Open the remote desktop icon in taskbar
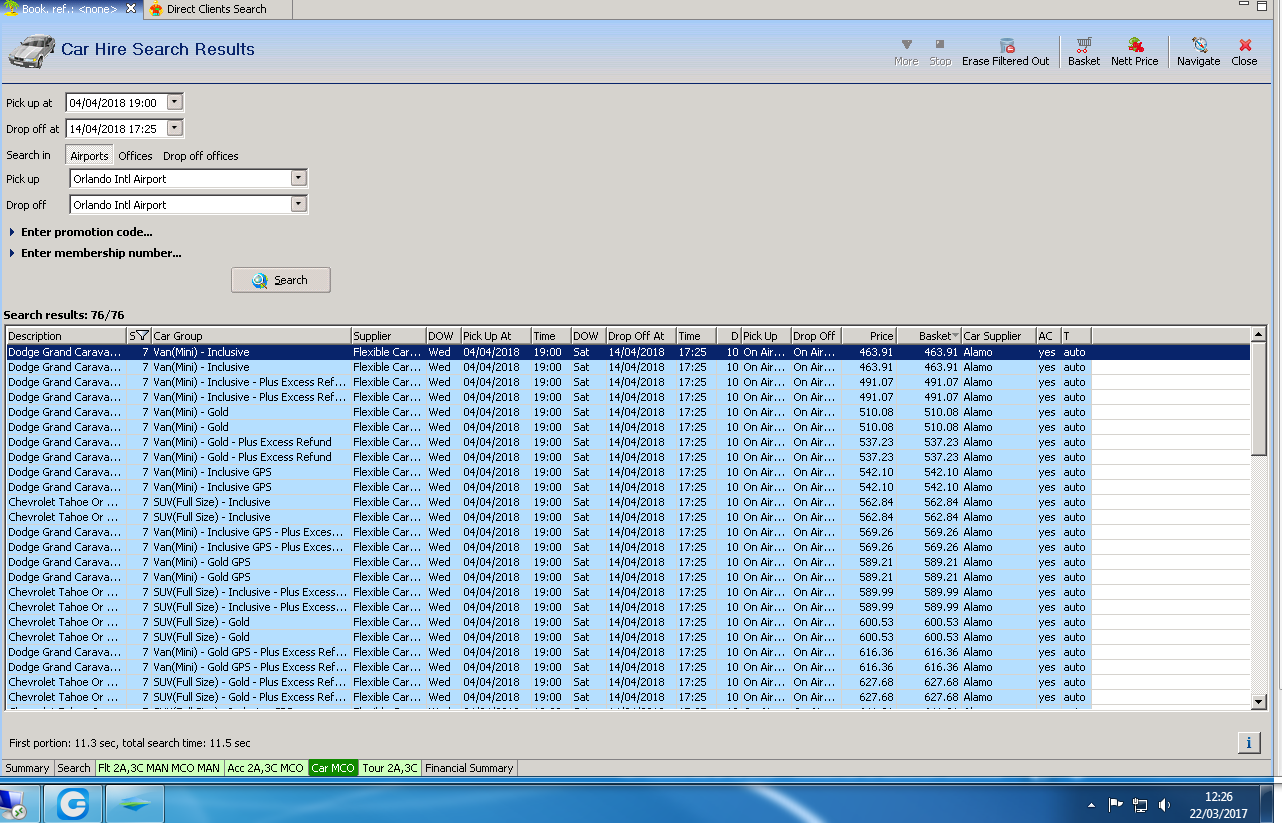Image resolution: width=1282 pixels, height=823 pixels. point(13,803)
